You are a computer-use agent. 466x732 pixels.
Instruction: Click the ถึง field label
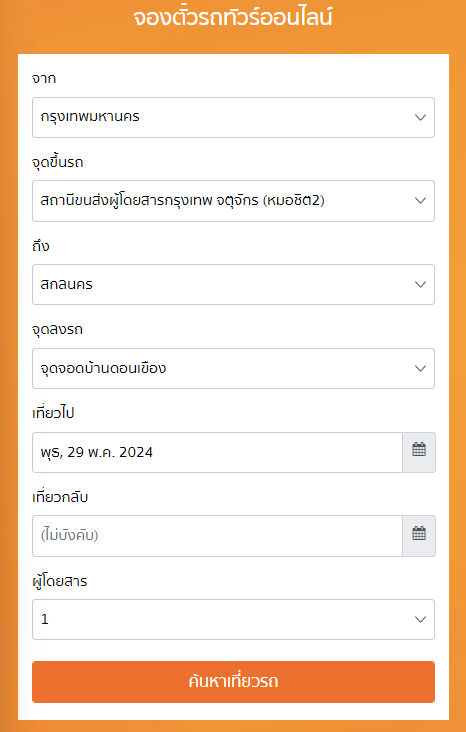41,246
